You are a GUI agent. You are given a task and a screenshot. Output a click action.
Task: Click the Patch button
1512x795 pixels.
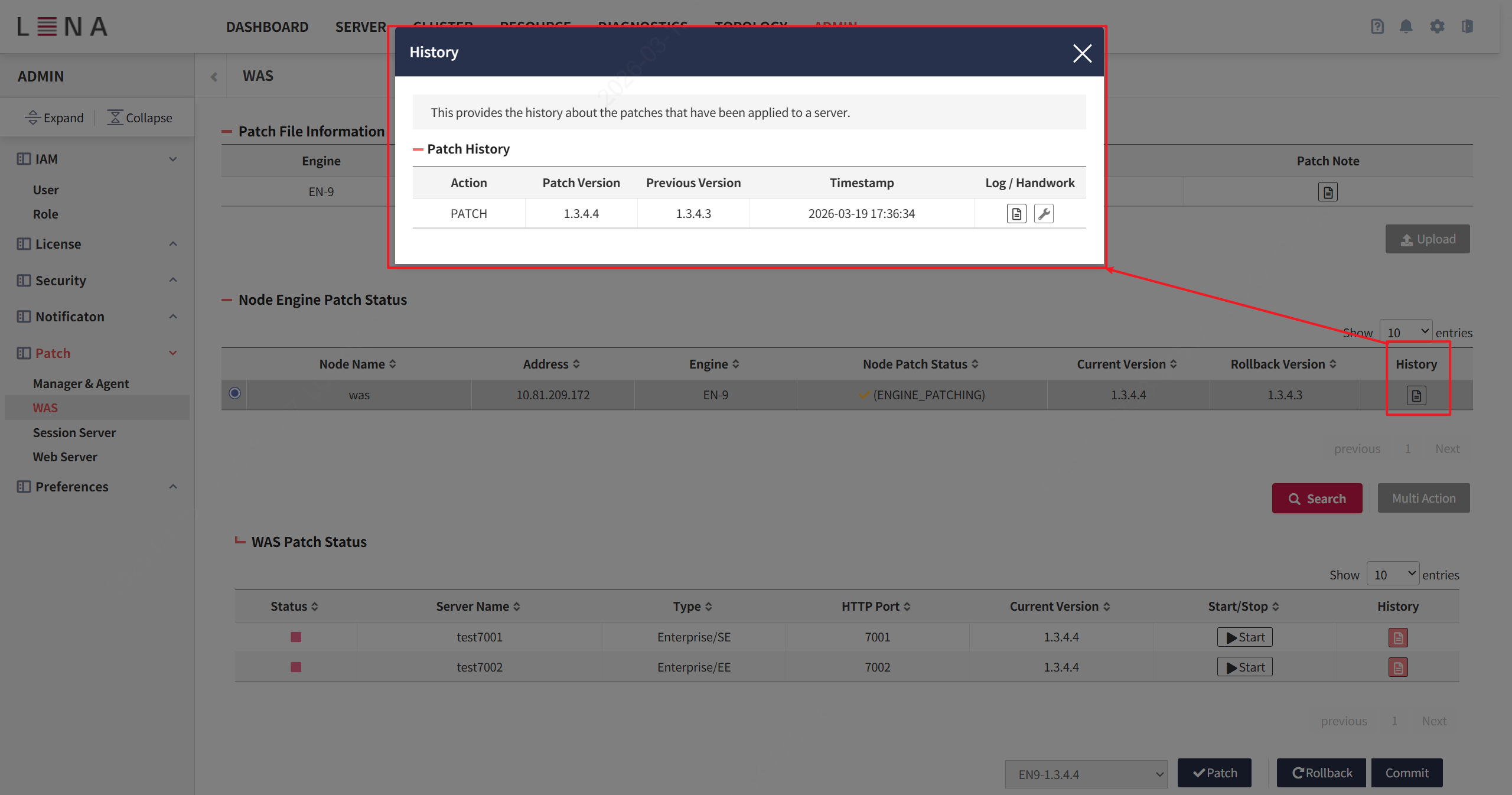[1214, 773]
